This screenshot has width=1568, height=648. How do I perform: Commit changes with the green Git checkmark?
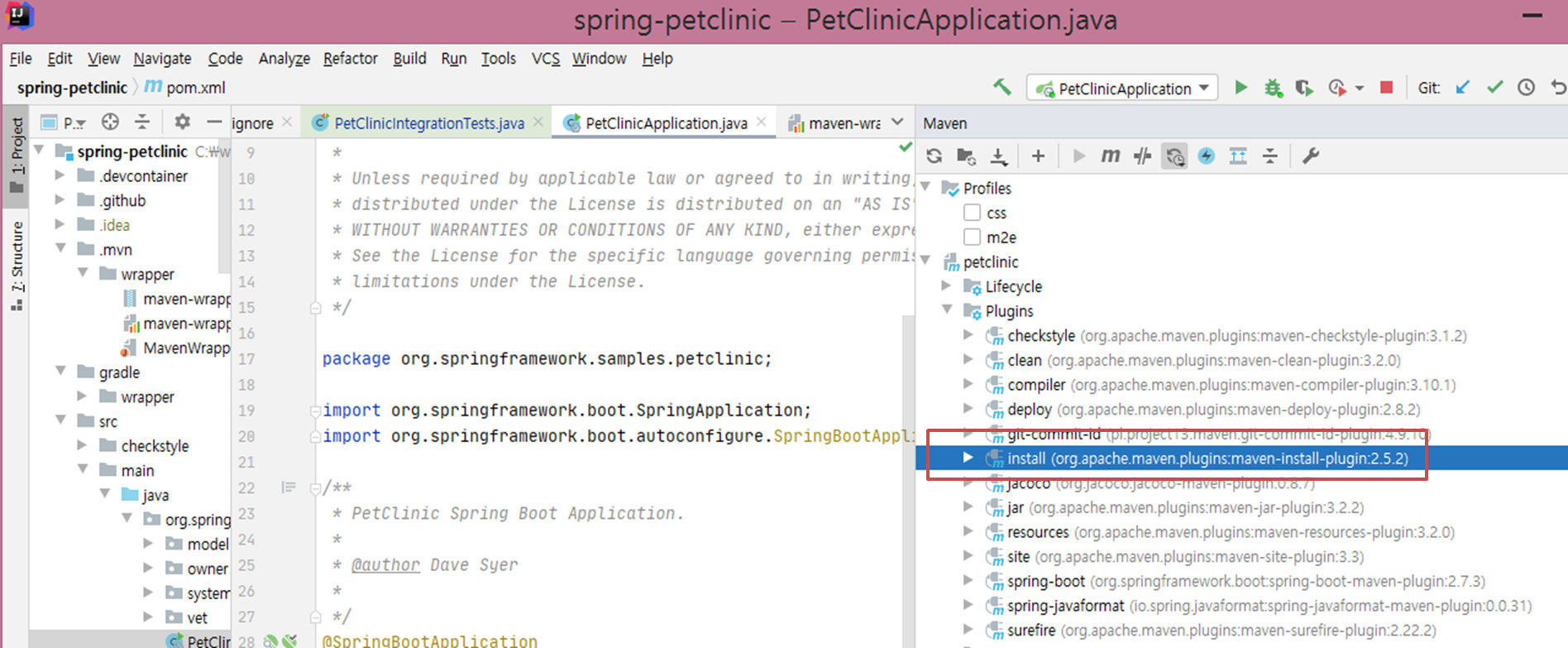pyautogui.click(x=1494, y=88)
